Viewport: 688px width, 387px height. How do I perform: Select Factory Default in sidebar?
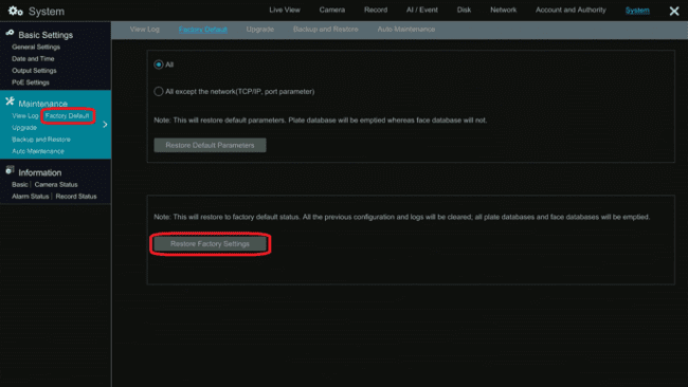click(67, 116)
